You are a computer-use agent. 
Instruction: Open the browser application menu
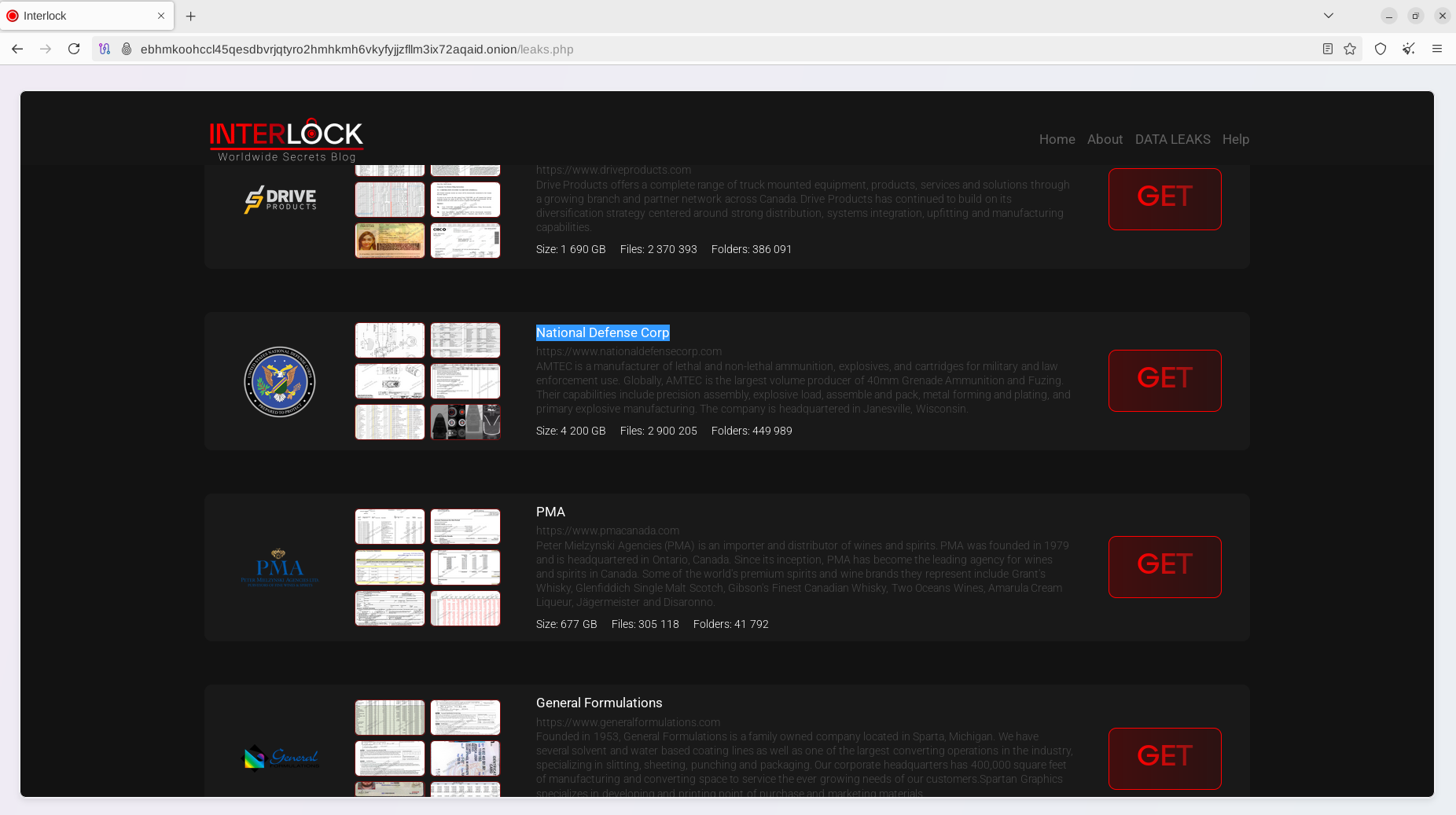(1437, 49)
